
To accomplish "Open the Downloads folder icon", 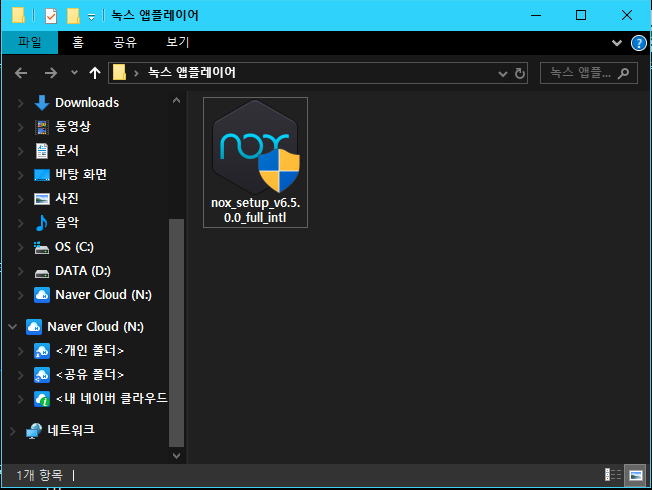I will (42, 103).
